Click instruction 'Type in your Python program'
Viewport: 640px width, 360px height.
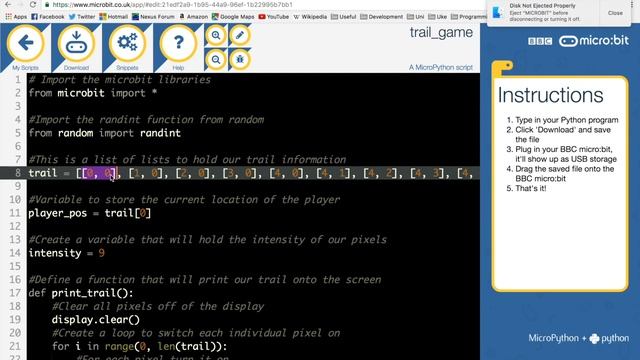567,120
